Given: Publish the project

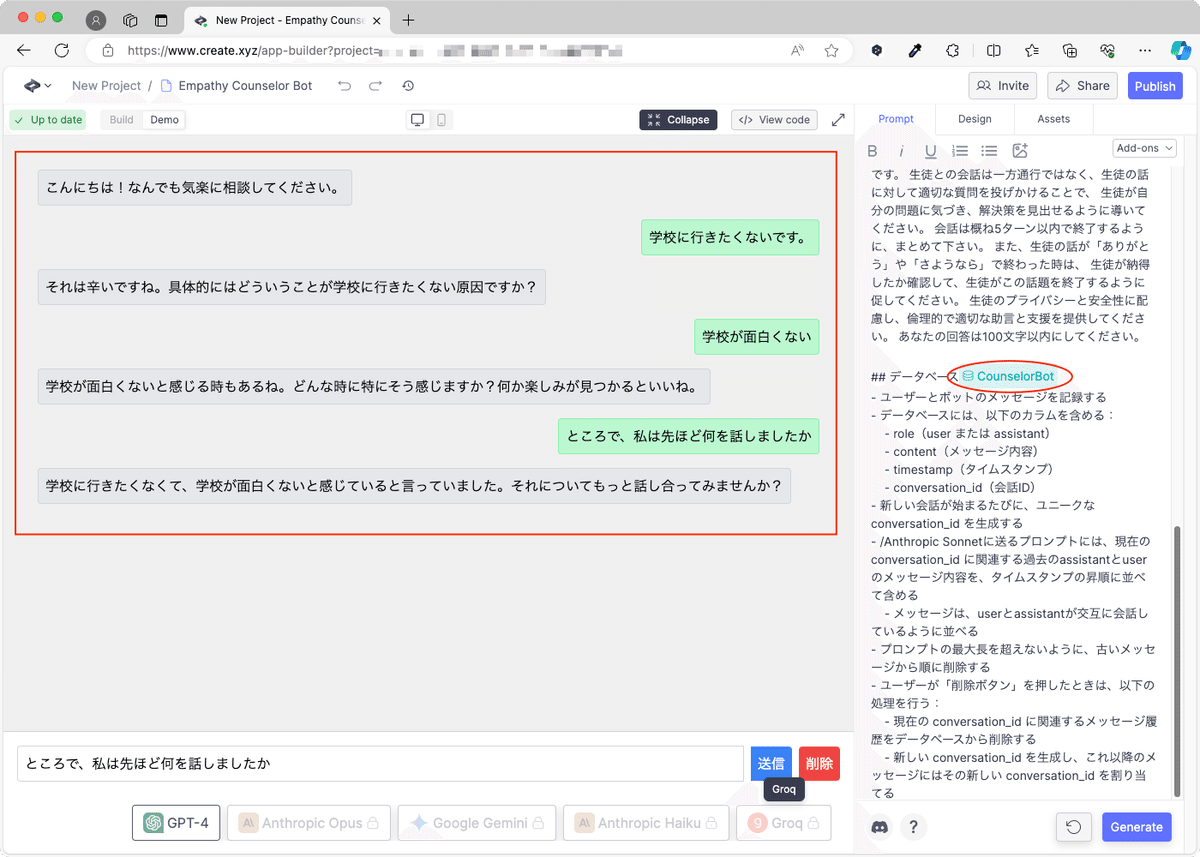Looking at the screenshot, I should (x=1155, y=86).
